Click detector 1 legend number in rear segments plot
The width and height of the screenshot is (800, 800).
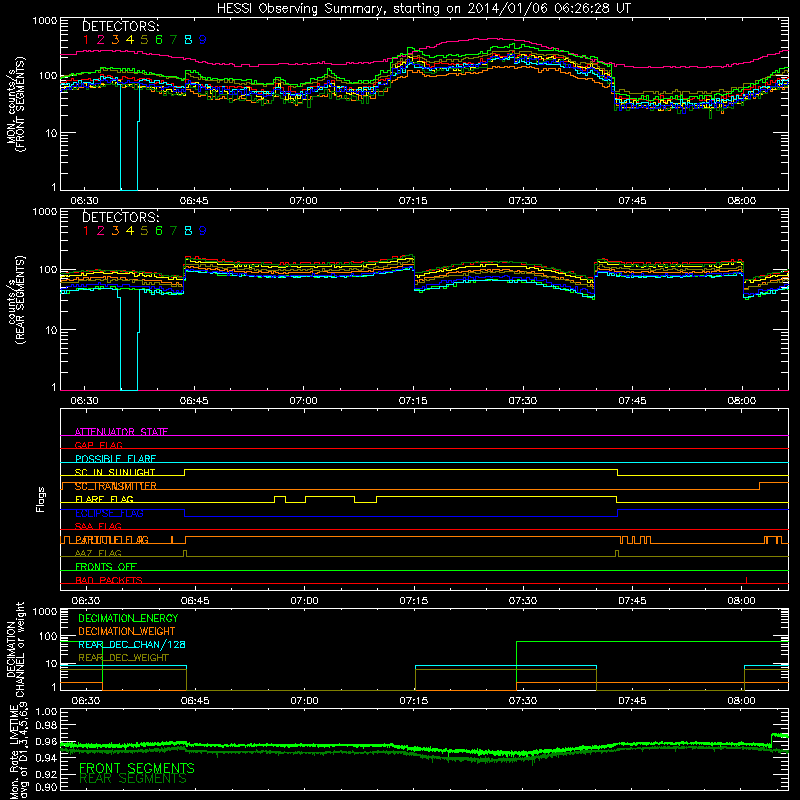pyautogui.click(x=86, y=231)
